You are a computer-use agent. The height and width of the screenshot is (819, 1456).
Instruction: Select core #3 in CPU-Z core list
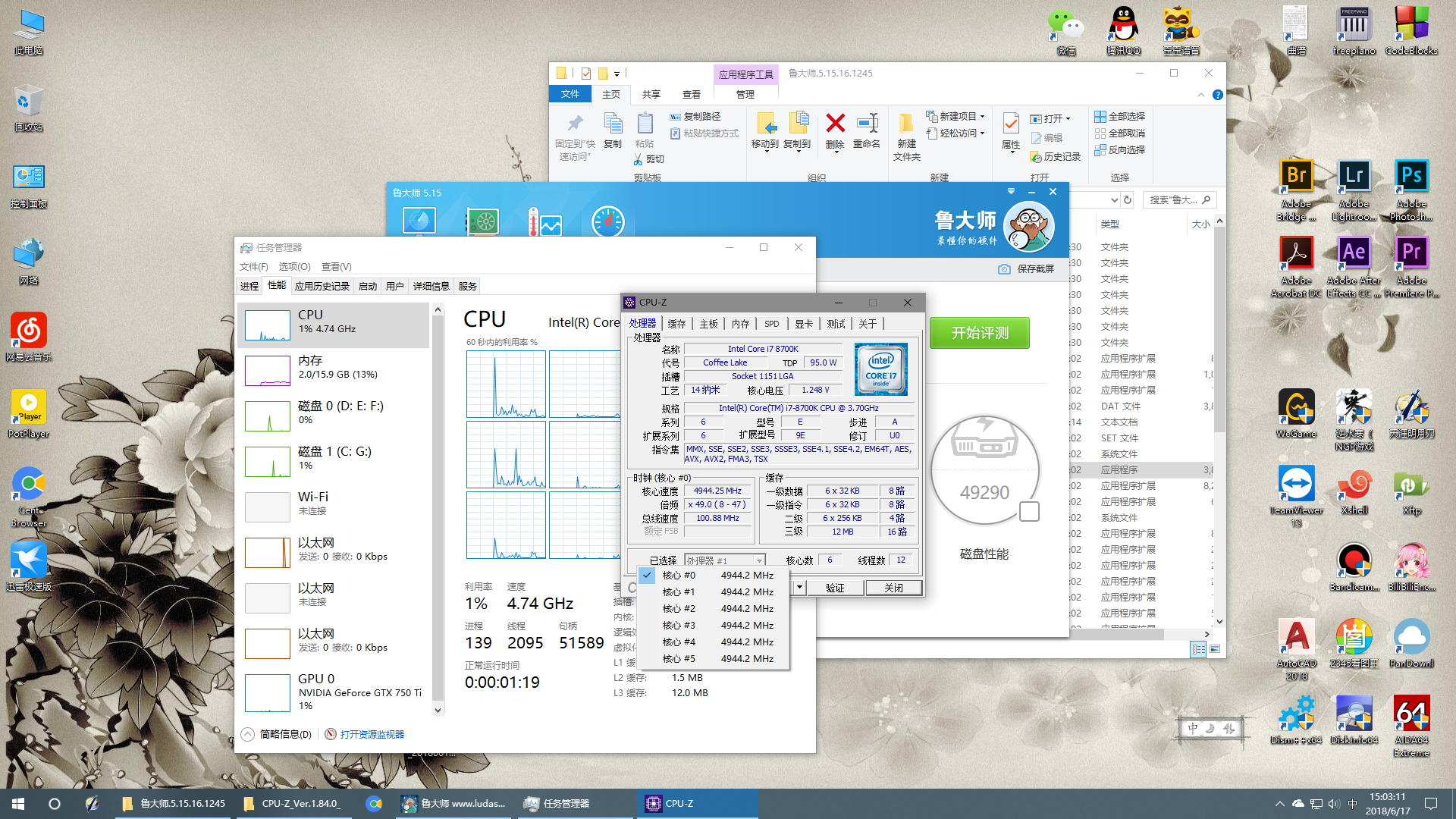tap(714, 626)
